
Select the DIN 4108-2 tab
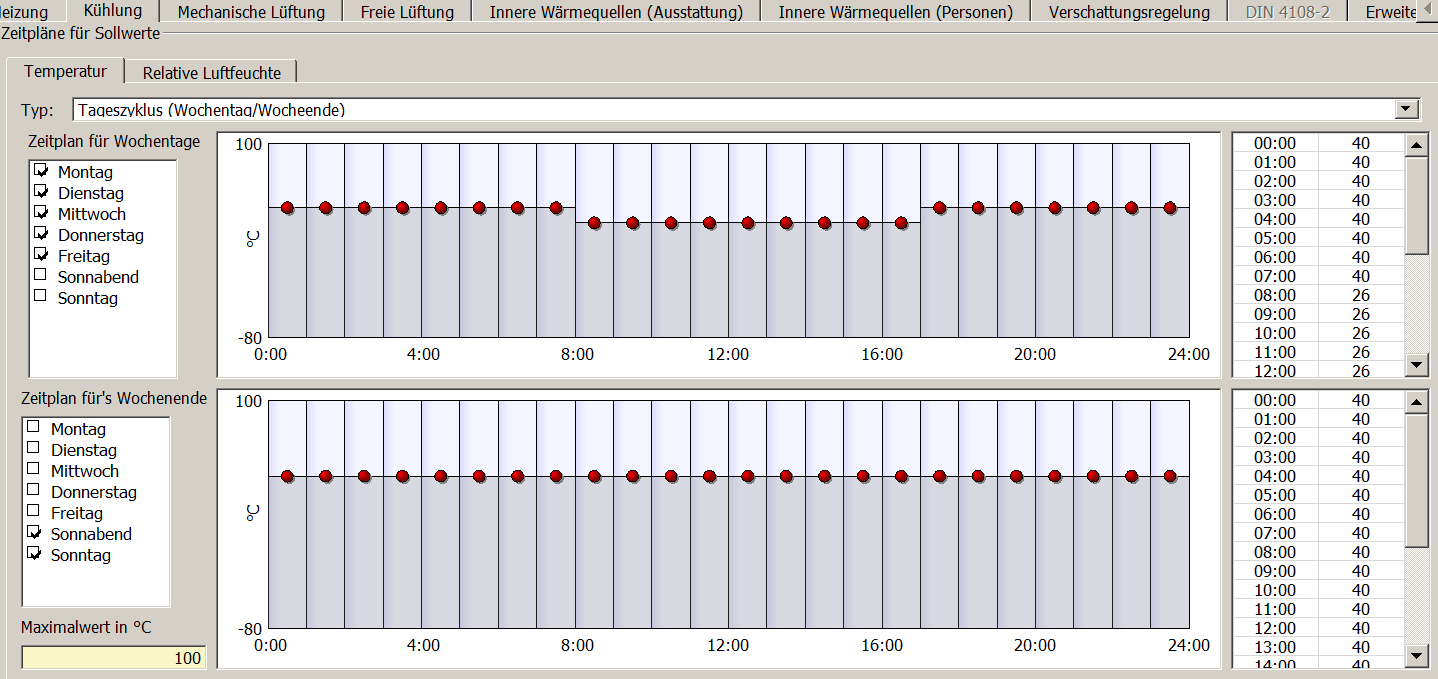click(1288, 12)
